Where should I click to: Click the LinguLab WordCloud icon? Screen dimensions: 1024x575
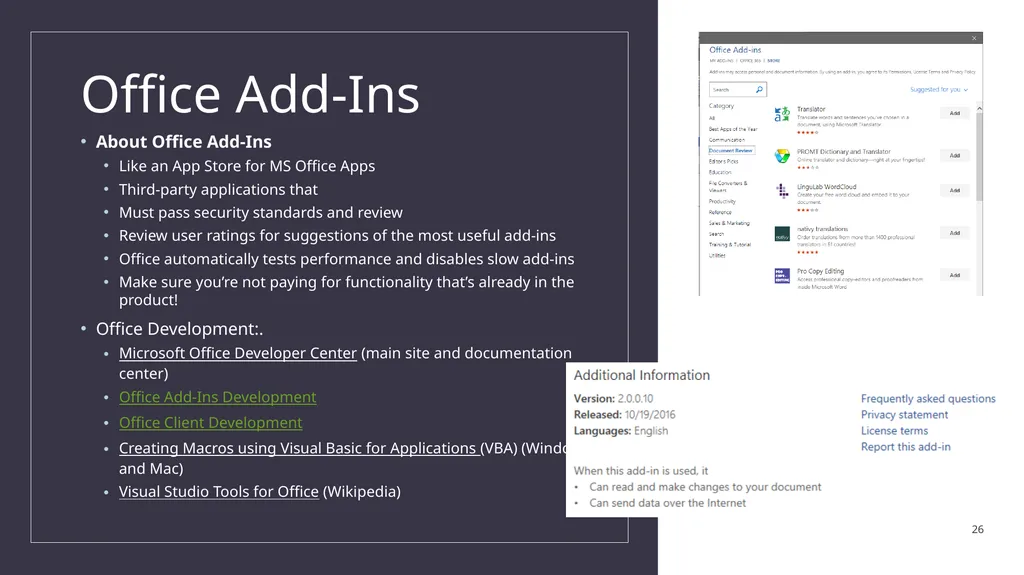[x=782, y=191]
